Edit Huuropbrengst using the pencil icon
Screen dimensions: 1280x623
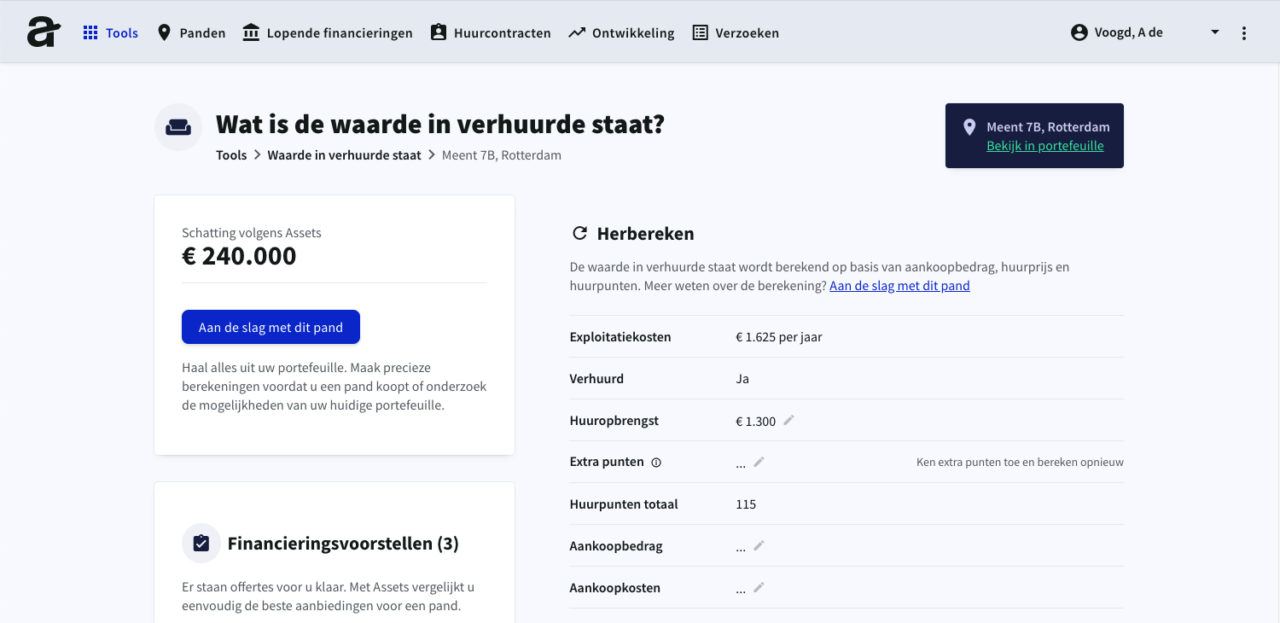790,420
